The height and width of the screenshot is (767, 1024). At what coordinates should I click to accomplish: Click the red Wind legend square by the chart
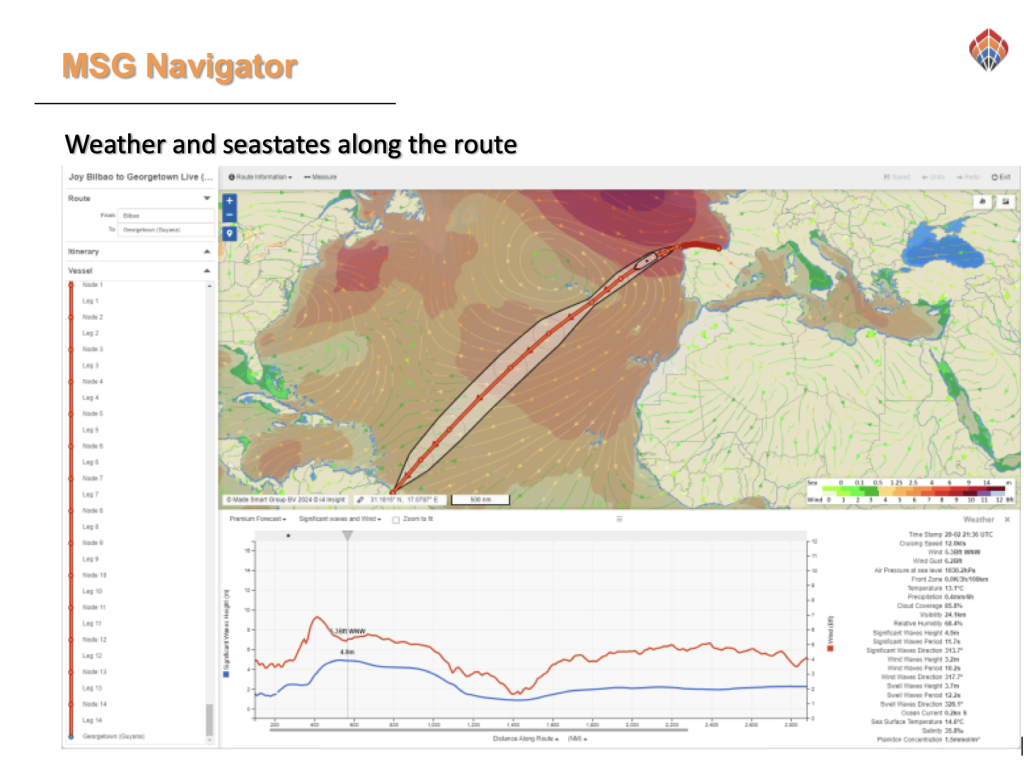click(x=831, y=649)
